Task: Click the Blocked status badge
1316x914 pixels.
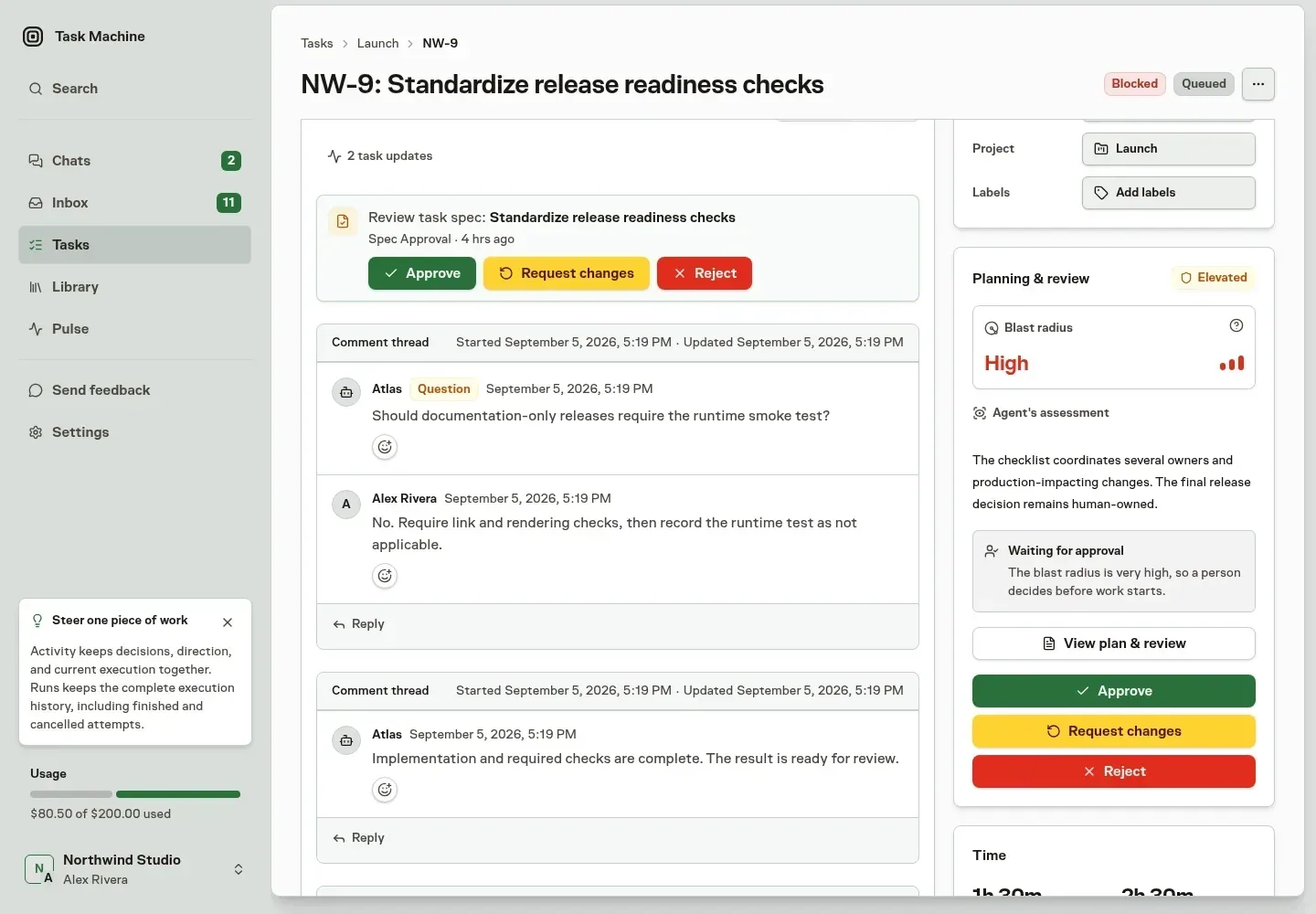Action: 1135,84
